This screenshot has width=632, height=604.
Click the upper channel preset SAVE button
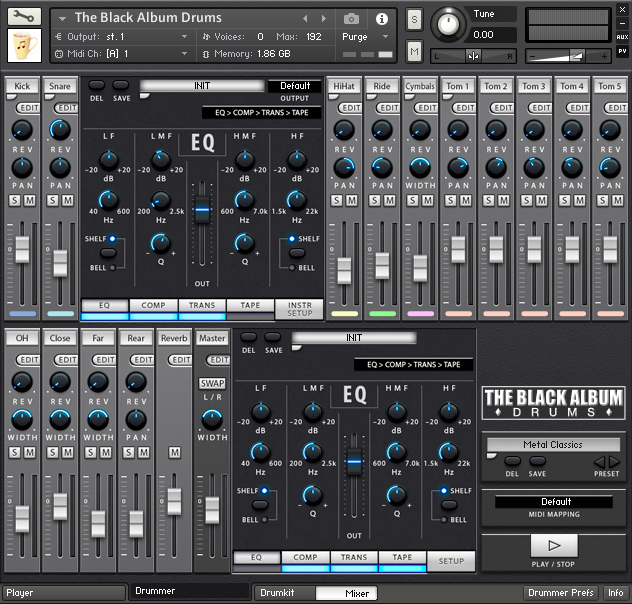(121, 85)
